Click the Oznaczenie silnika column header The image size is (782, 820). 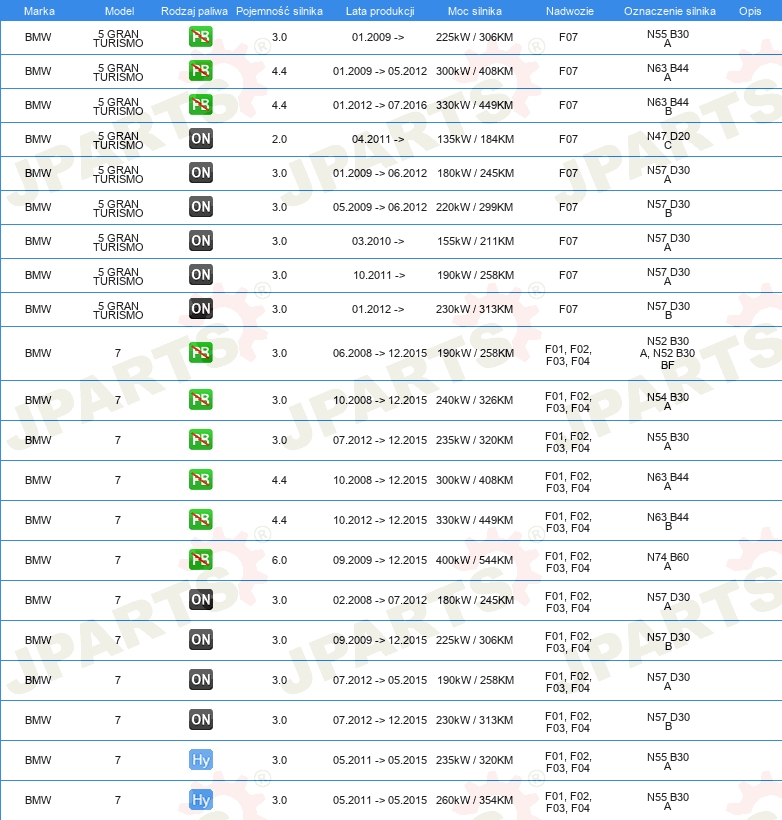[x=670, y=11]
